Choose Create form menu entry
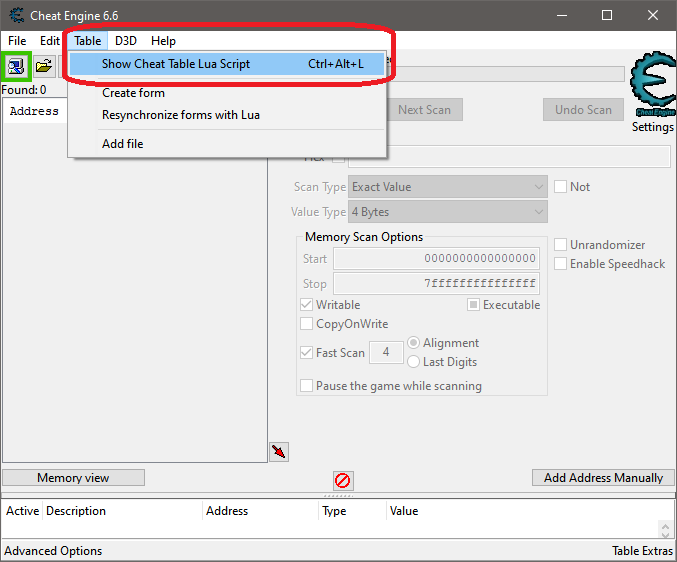The width and height of the screenshot is (677, 562). click(x=133, y=93)
